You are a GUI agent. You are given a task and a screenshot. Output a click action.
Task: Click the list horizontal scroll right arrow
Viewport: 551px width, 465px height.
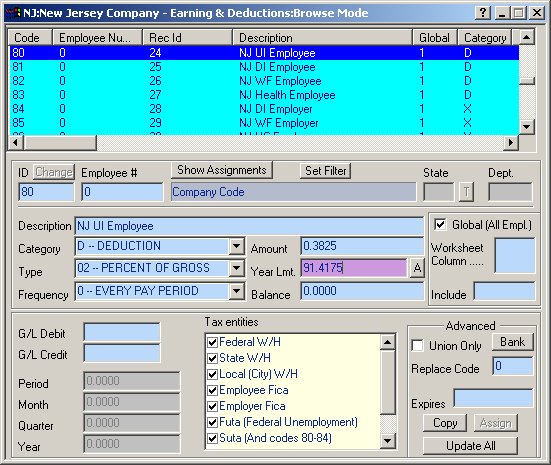click(511, 143)
